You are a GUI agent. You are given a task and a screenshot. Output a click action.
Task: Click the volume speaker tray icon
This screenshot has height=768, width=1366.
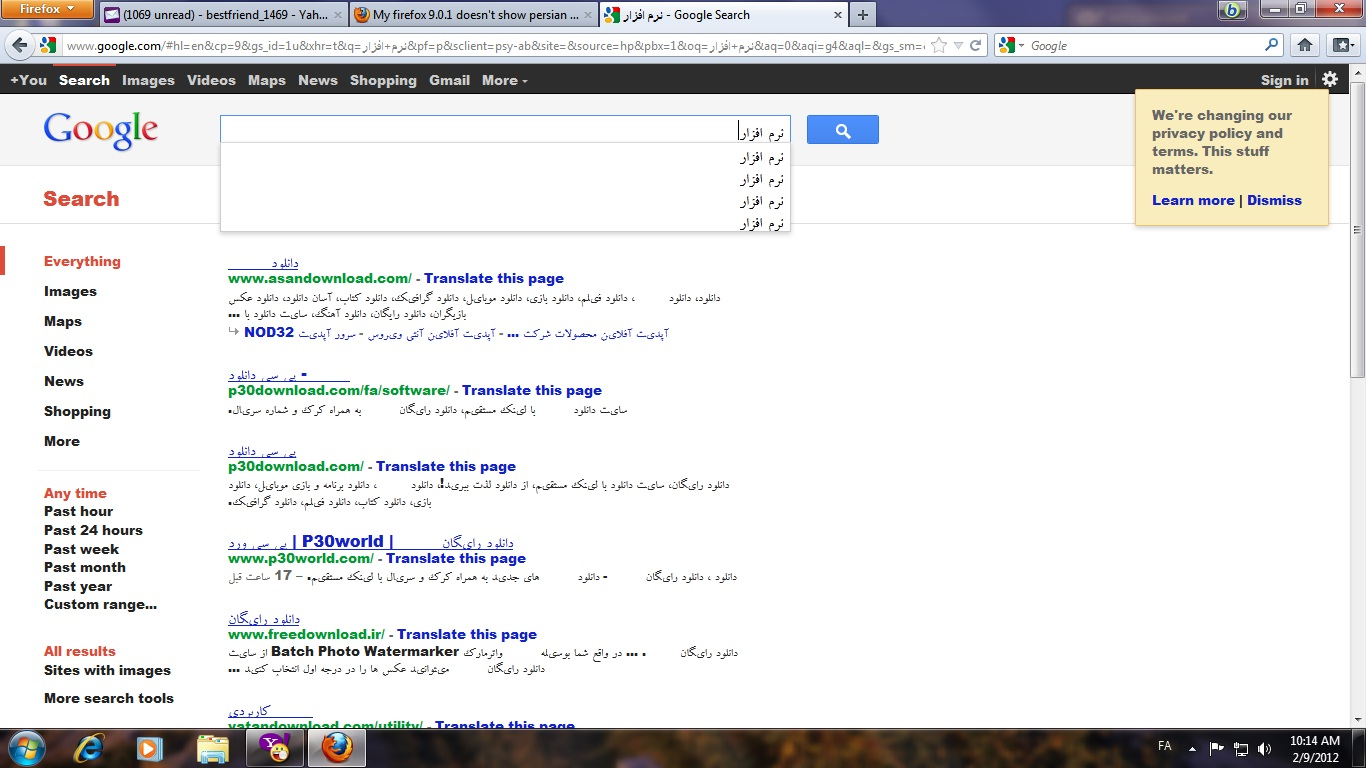(x=1265, y=747)
